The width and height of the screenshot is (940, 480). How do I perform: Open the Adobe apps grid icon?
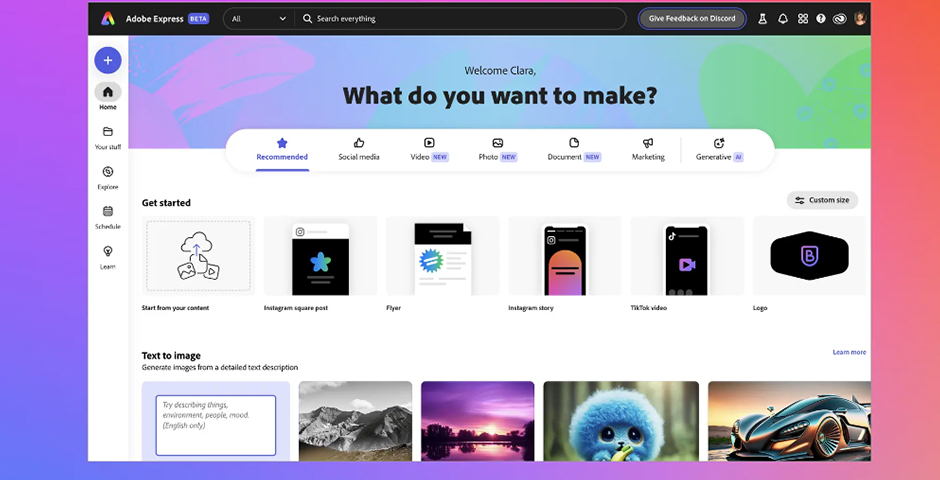[x=802, y=19]
